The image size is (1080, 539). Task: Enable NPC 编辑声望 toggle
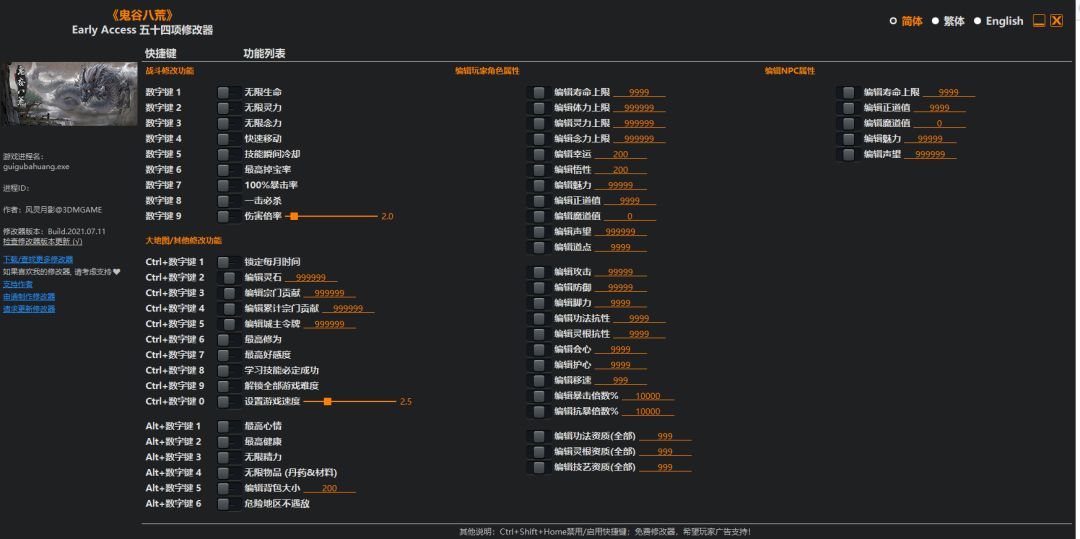click(x=849, y=154)
